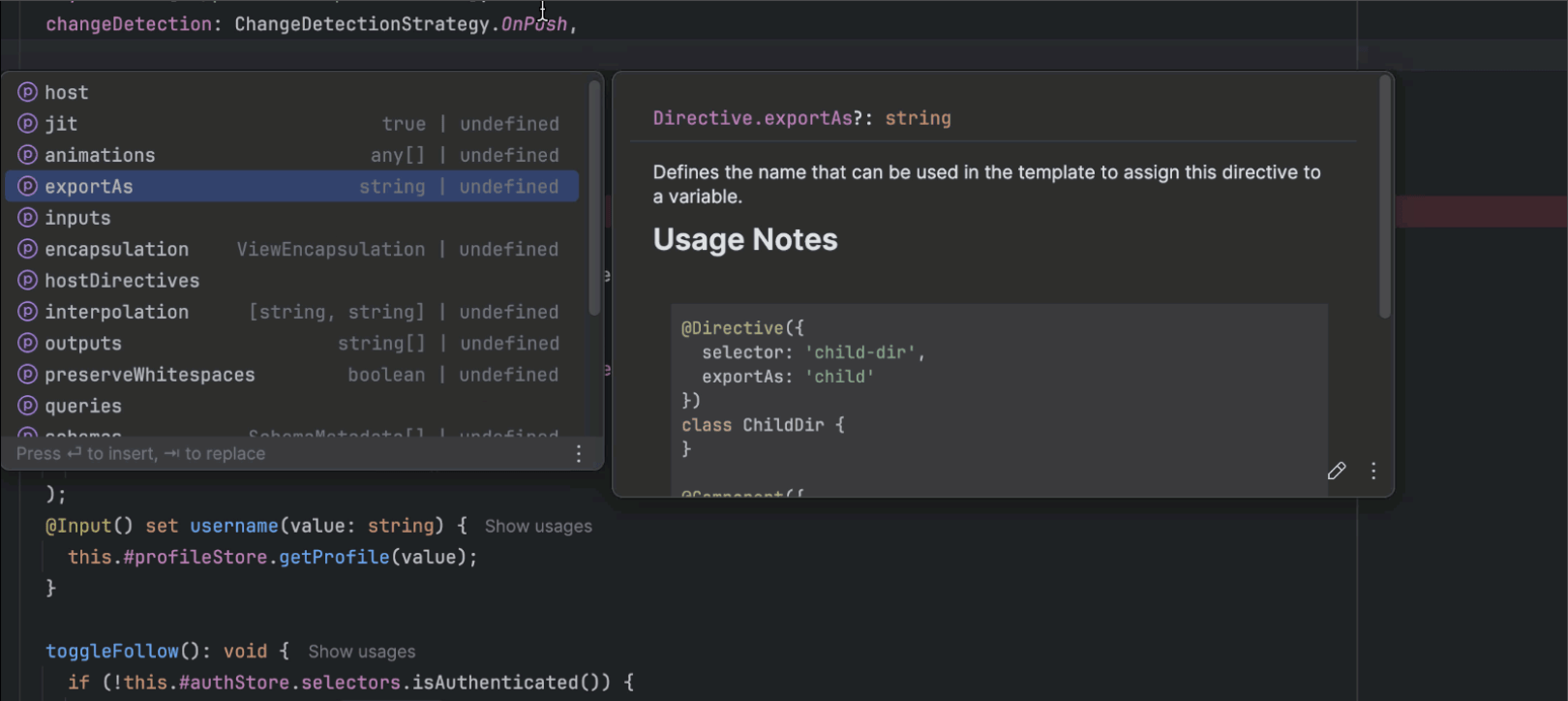The image size is (1568, 701).
Task: Choose encapsulation from the completion list
Action: (x=116, y=250)
